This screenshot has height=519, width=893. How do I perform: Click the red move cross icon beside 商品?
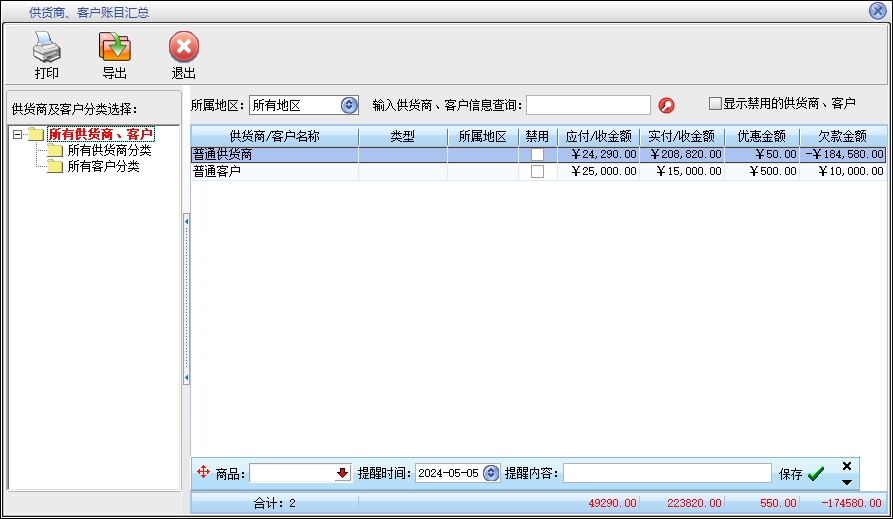pos(203,472)
